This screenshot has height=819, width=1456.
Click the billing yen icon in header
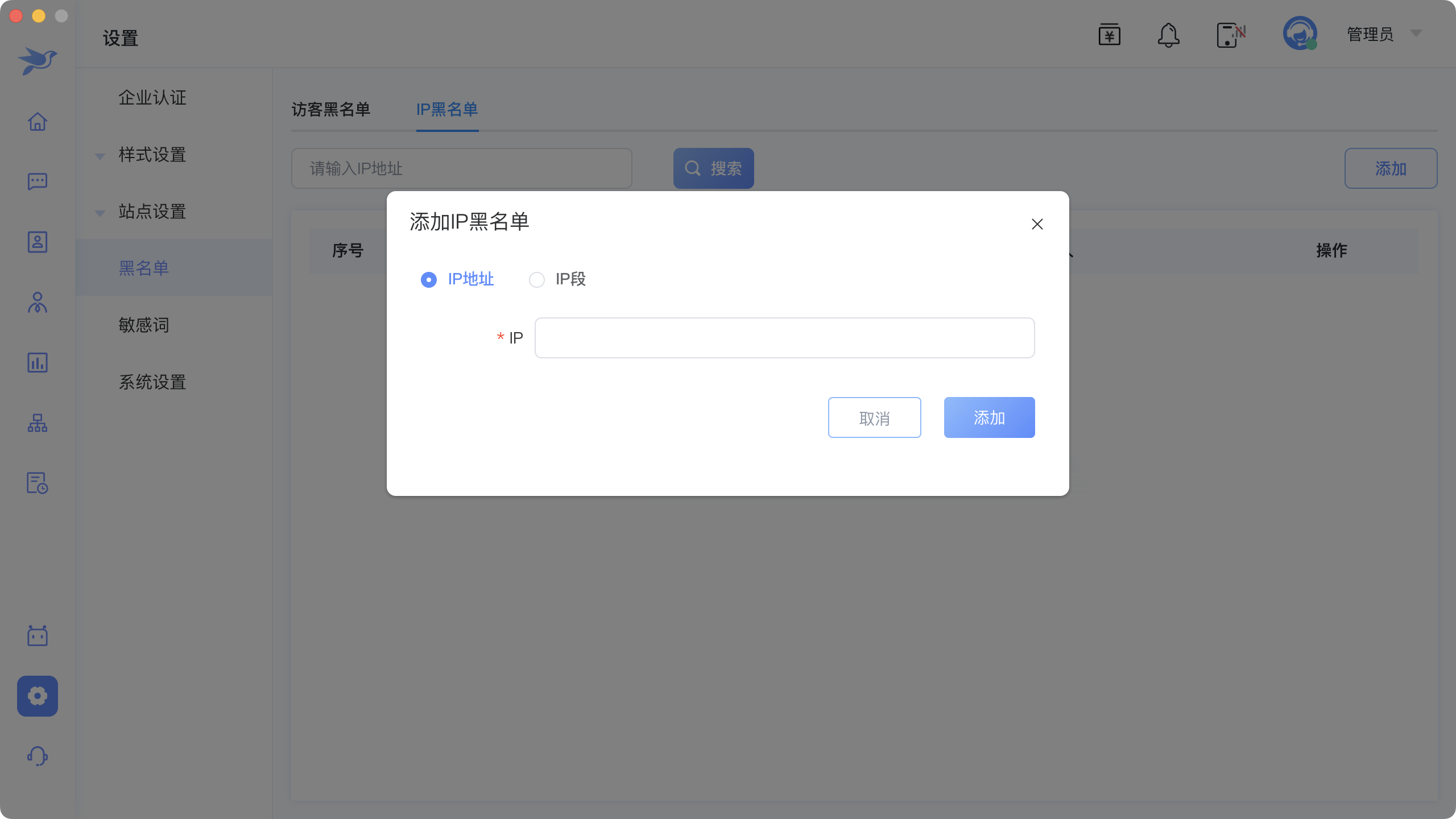coord(1109,35)
